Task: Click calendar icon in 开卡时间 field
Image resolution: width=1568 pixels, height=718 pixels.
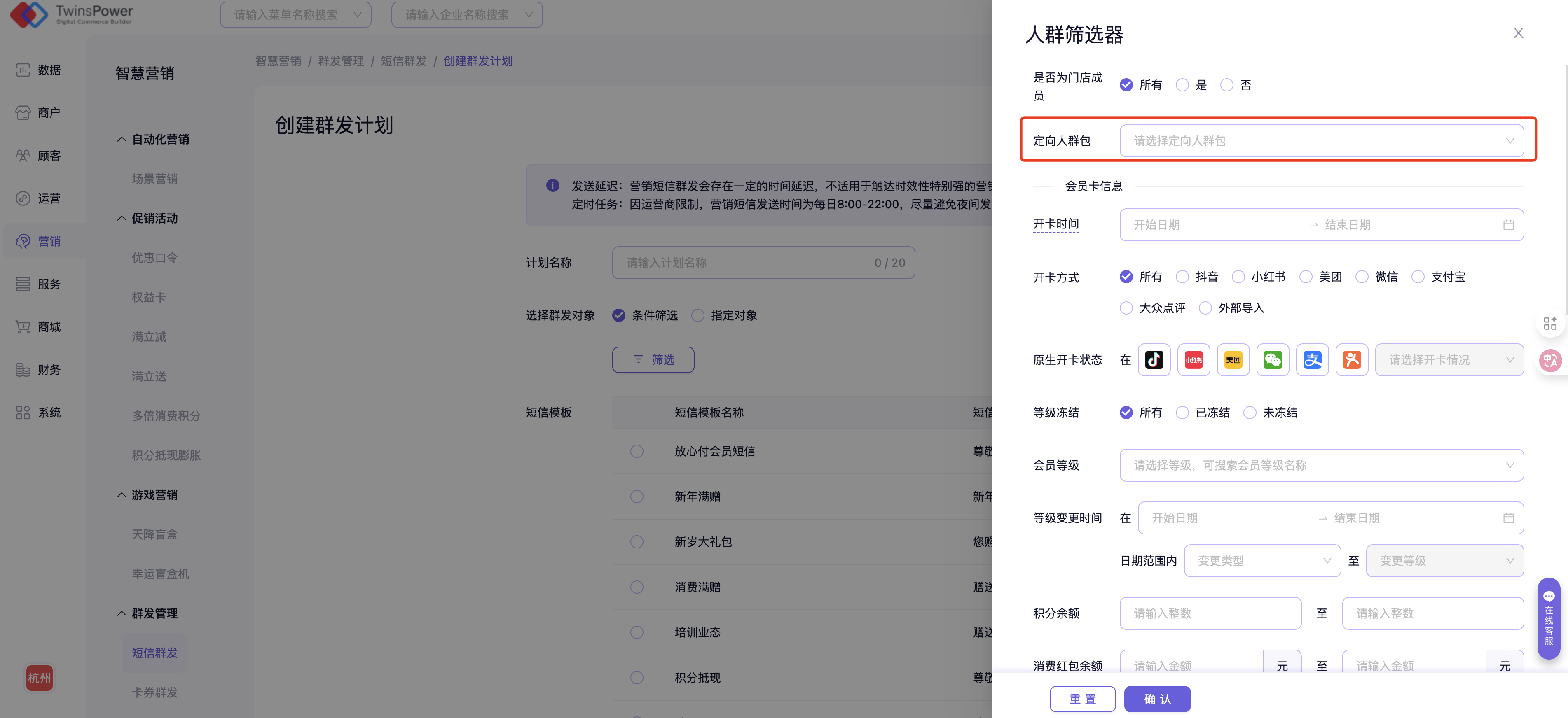Action: point(1508,225)
